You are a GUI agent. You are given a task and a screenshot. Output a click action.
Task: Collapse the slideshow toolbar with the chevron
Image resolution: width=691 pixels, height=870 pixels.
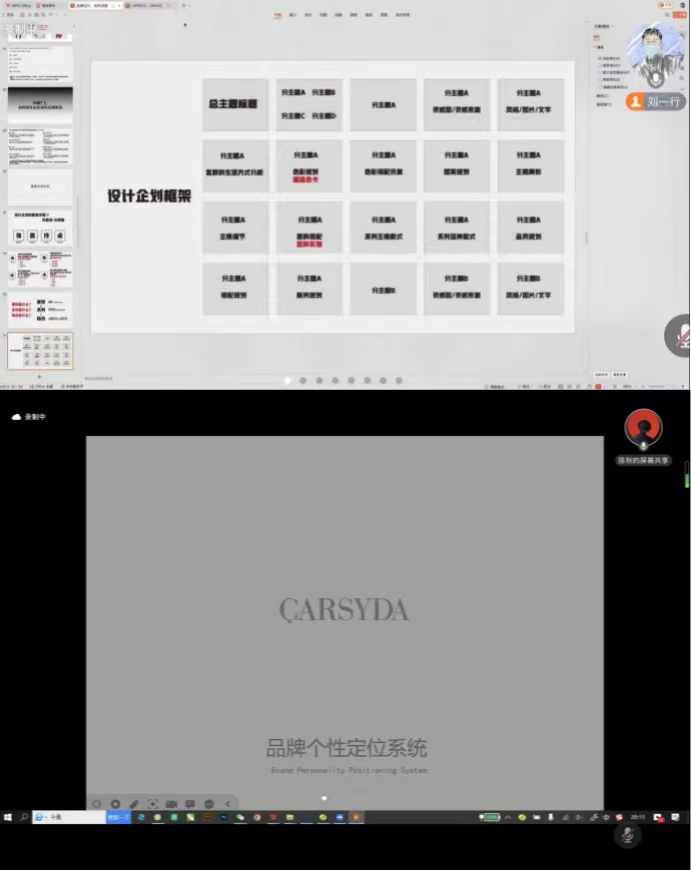(227, 804)
